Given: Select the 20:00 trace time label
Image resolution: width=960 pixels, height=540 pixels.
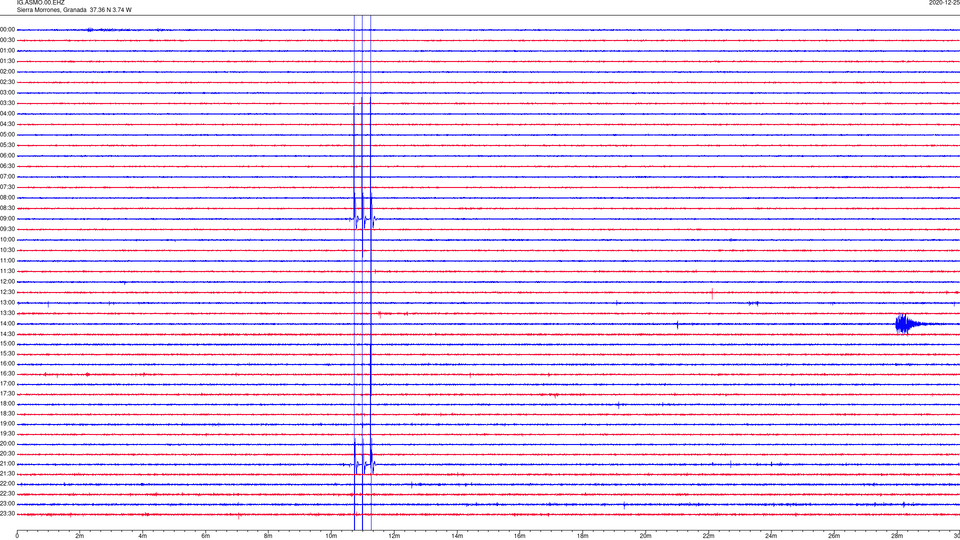Looking at the screenshot, I should pyautogui.click(x=7, y=444).
